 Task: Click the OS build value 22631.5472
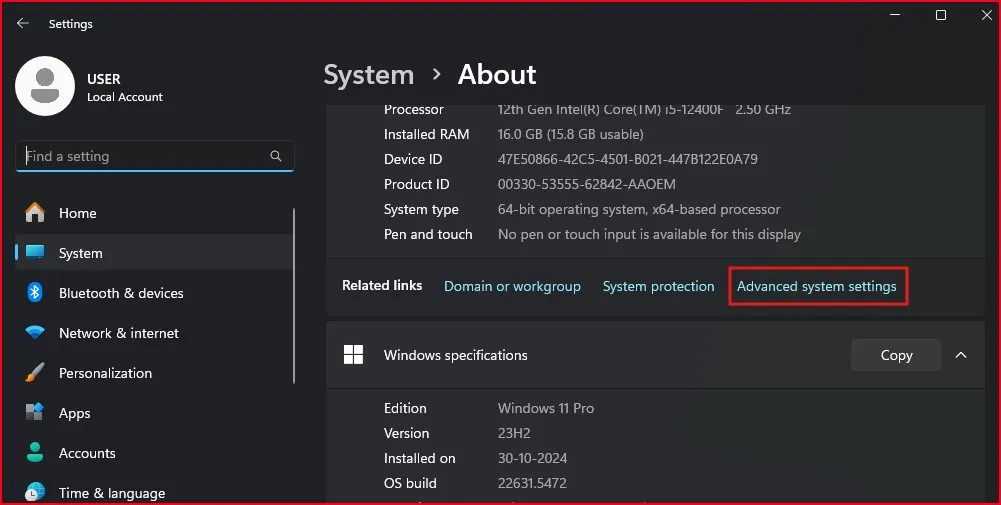pos(532,483)
